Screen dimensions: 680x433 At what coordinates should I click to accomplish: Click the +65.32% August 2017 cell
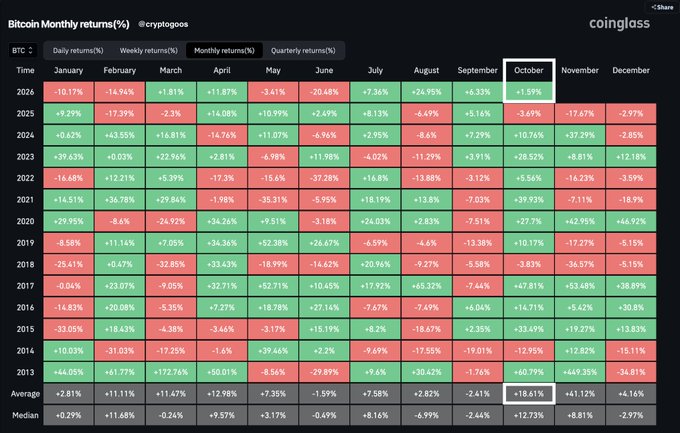click(x=426, y=286)
